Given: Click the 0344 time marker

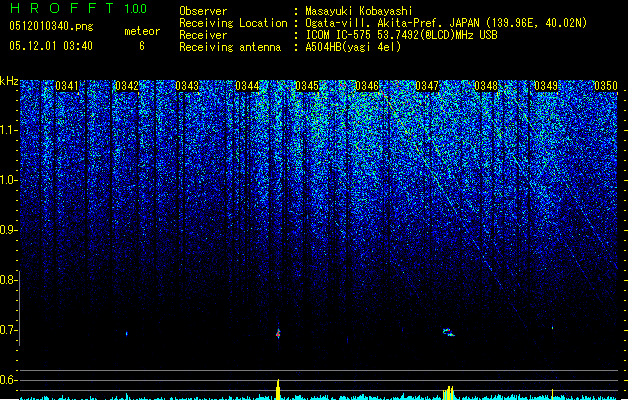Looking at the screenshot, I should [x=247, y=86].
